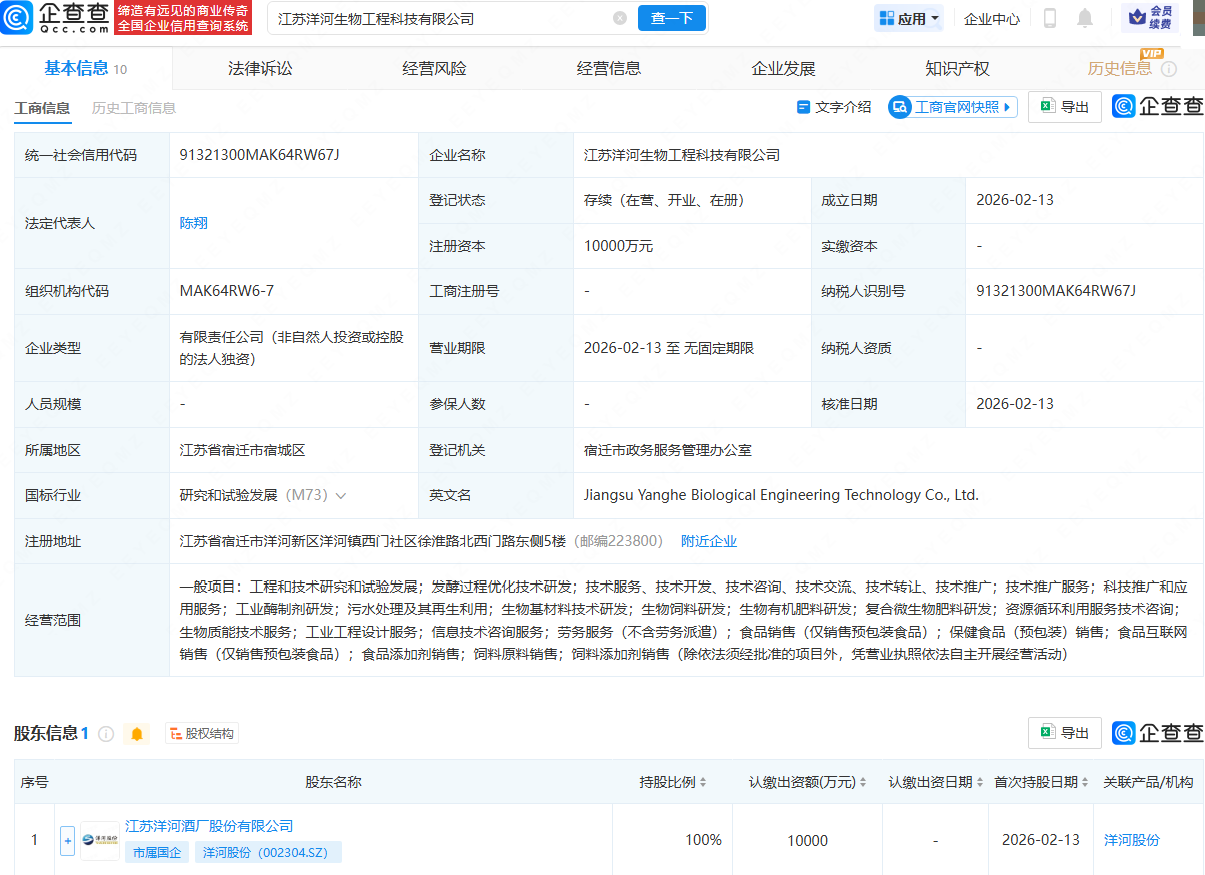Click the 企查查 logo in top-left corner
Image resolution: width=1205 pixels, height=875 pixels.
click(x=55, y=18)
